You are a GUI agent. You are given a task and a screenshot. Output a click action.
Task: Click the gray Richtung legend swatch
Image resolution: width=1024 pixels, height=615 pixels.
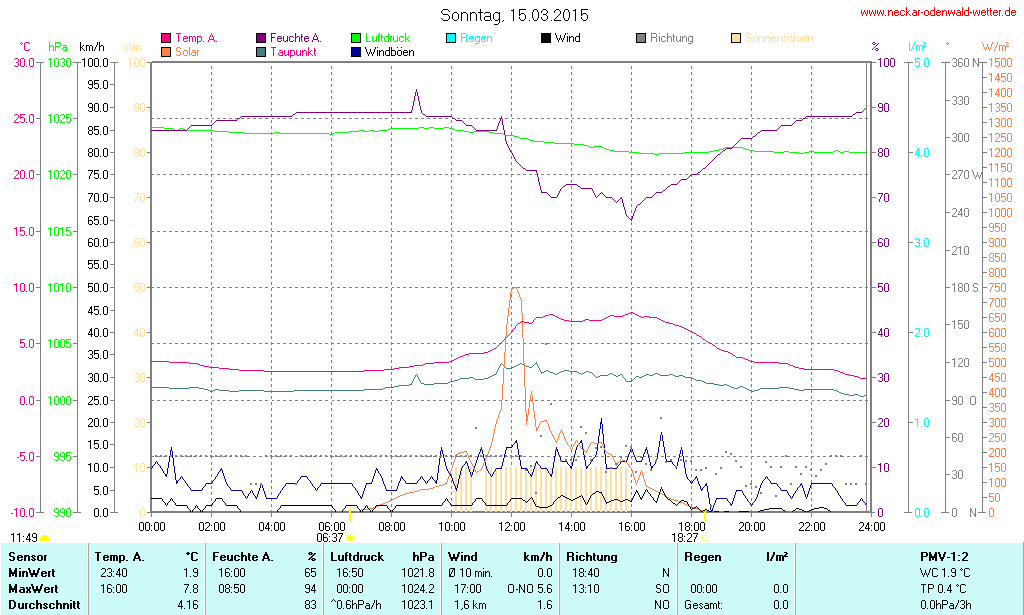tap(641, 38)
